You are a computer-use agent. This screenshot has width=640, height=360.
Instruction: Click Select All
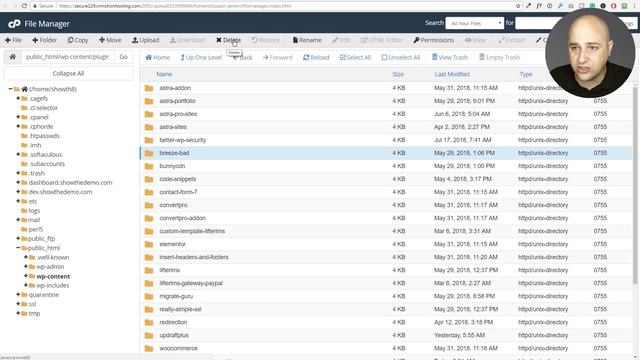355,57
